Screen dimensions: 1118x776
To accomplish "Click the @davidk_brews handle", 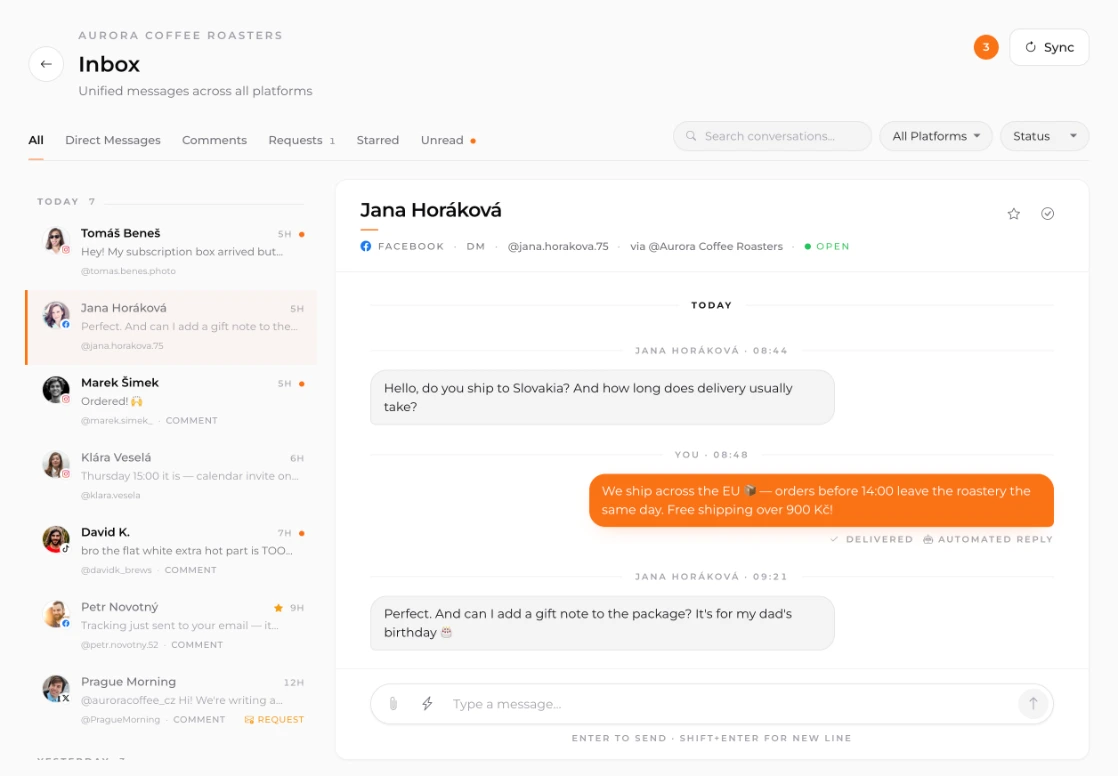I will tap(116, 570).
